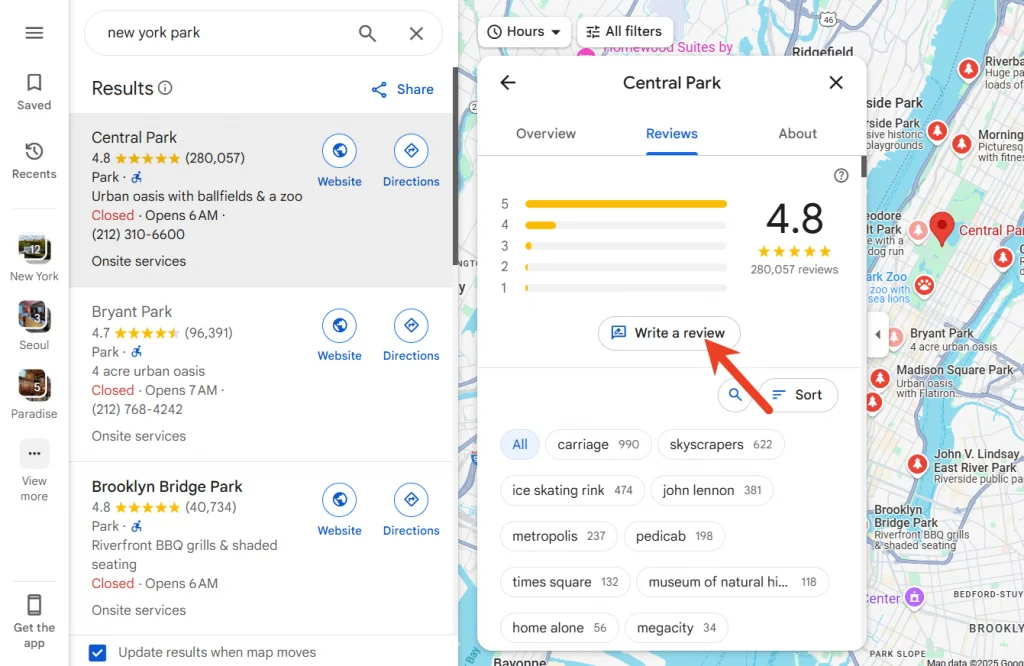This screenshot has height=666, width=1024.
Task: Click Write a review button
Action: point(669,333)
